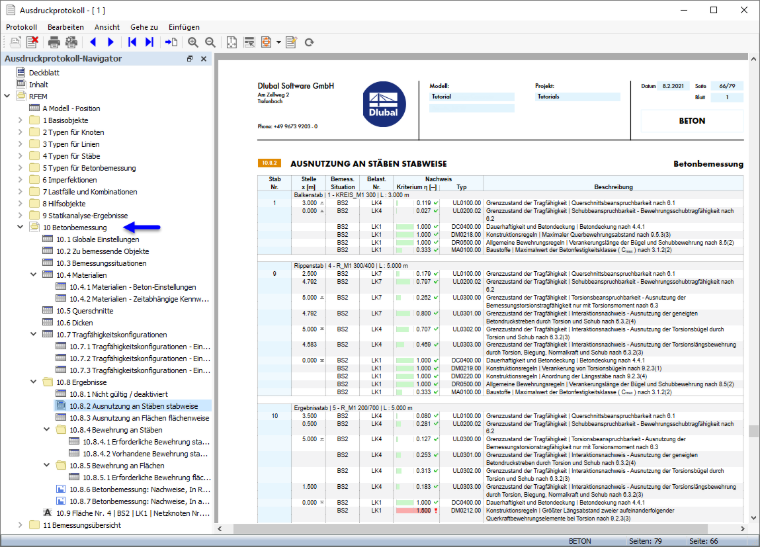Select 10.3 Bemessungssituationen
Viewport: 760px width, 547px height.
pyautogui.click(x=101, y=263)
